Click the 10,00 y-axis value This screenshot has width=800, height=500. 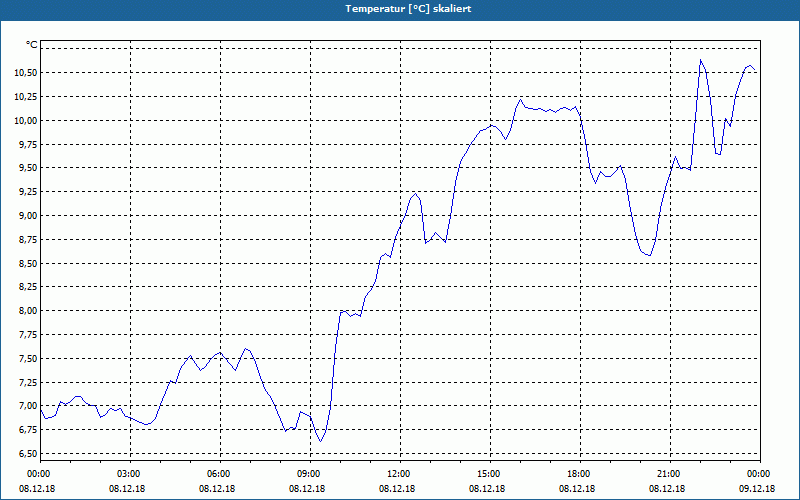click(26, 120)
